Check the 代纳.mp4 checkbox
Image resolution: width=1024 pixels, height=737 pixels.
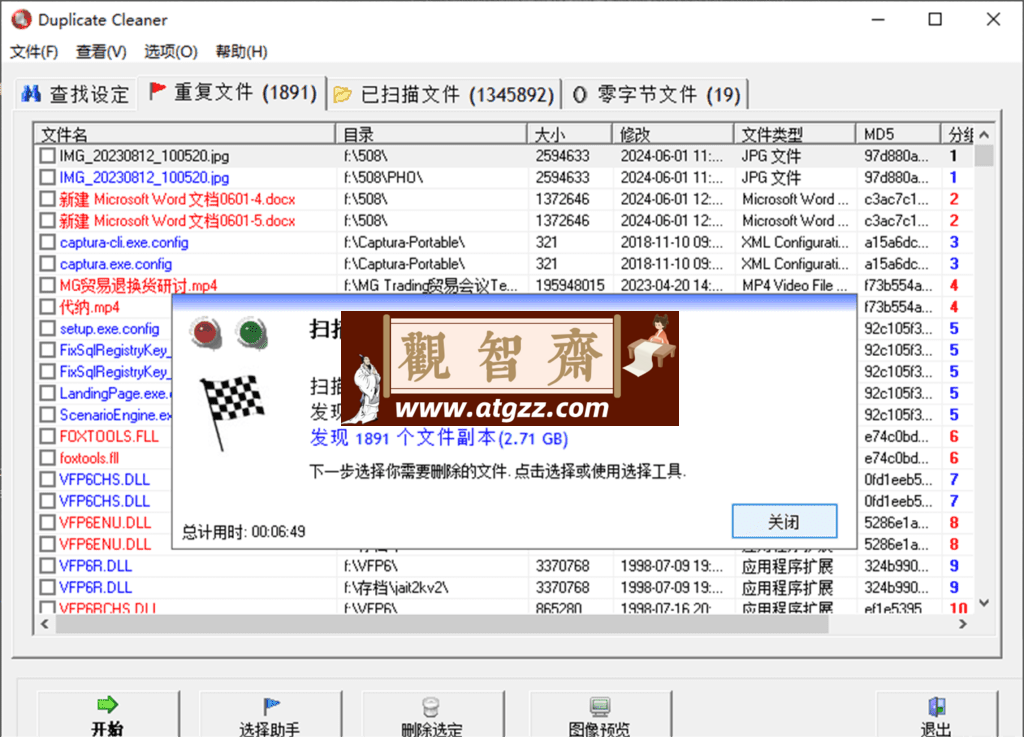tap(47, 307)
